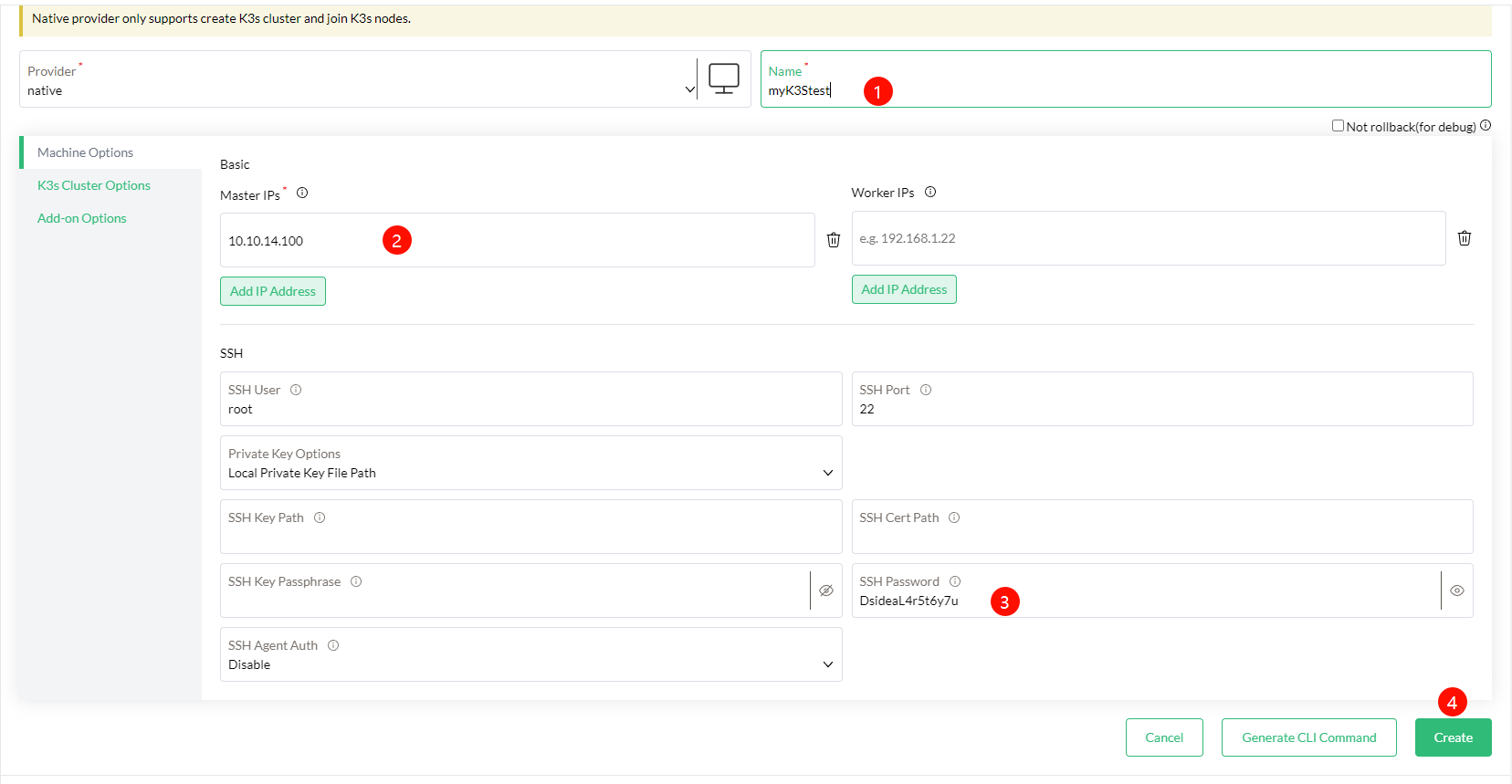Show info tooltip for Master IPs

[x=302, y=193]
